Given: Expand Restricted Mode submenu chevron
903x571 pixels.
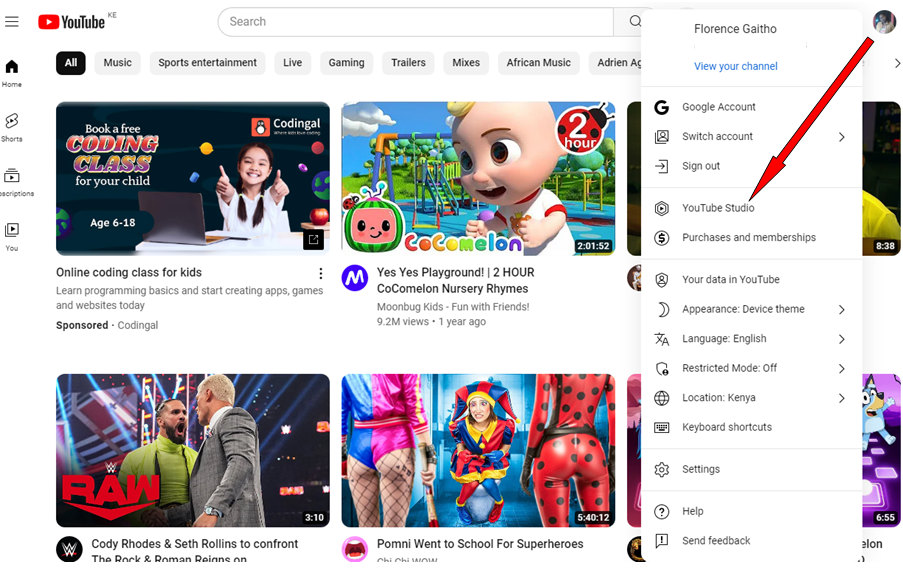Looking at the screenshot, I should tap(841, 368).
